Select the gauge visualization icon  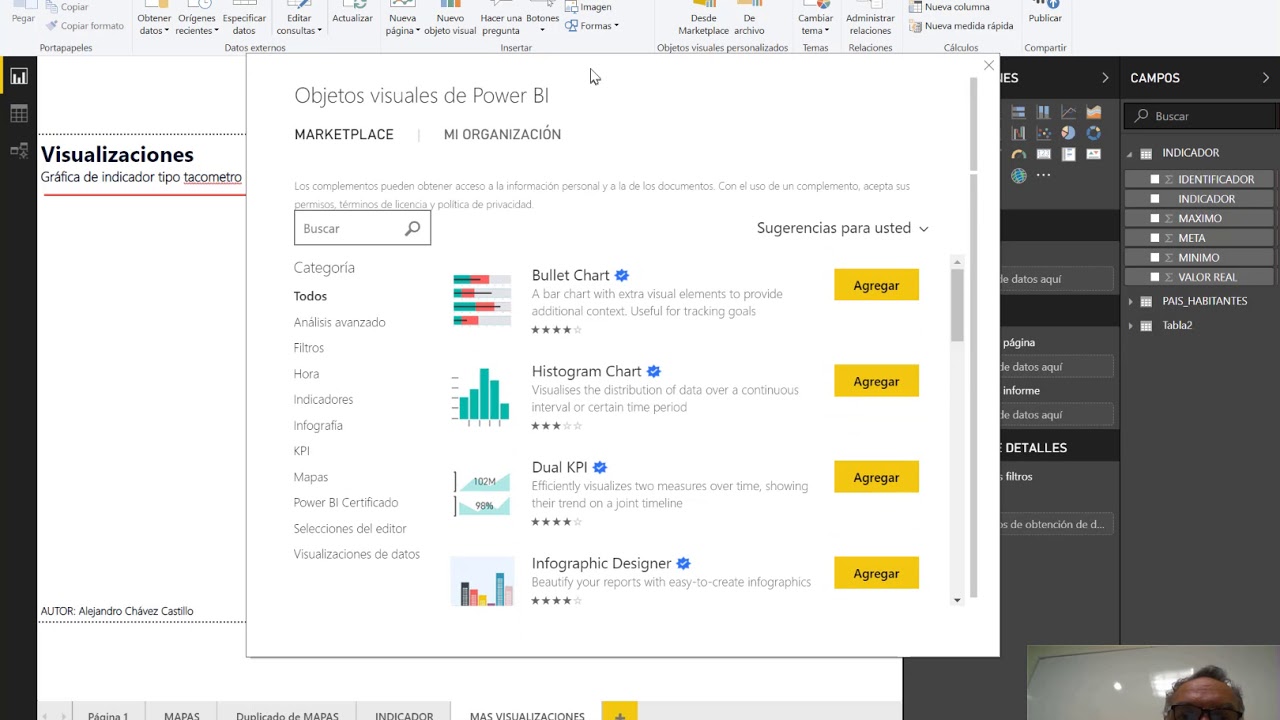click(x=1018, y=154)
